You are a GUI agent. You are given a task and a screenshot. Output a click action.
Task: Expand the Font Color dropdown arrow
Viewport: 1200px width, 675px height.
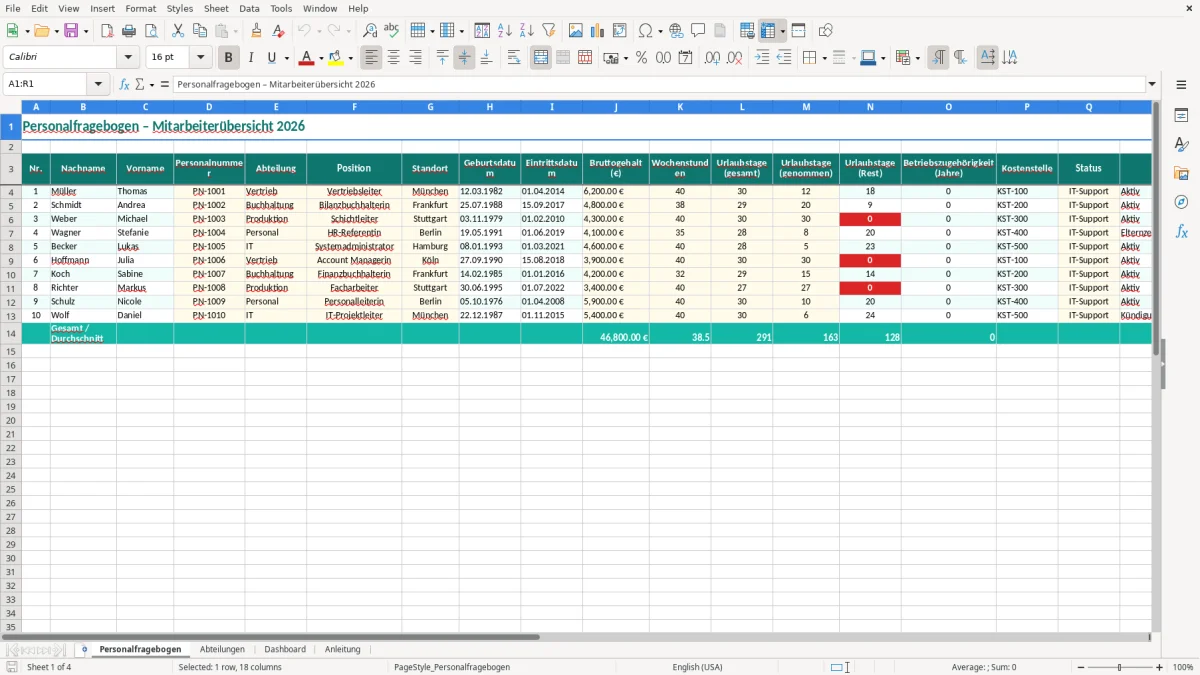320,58
